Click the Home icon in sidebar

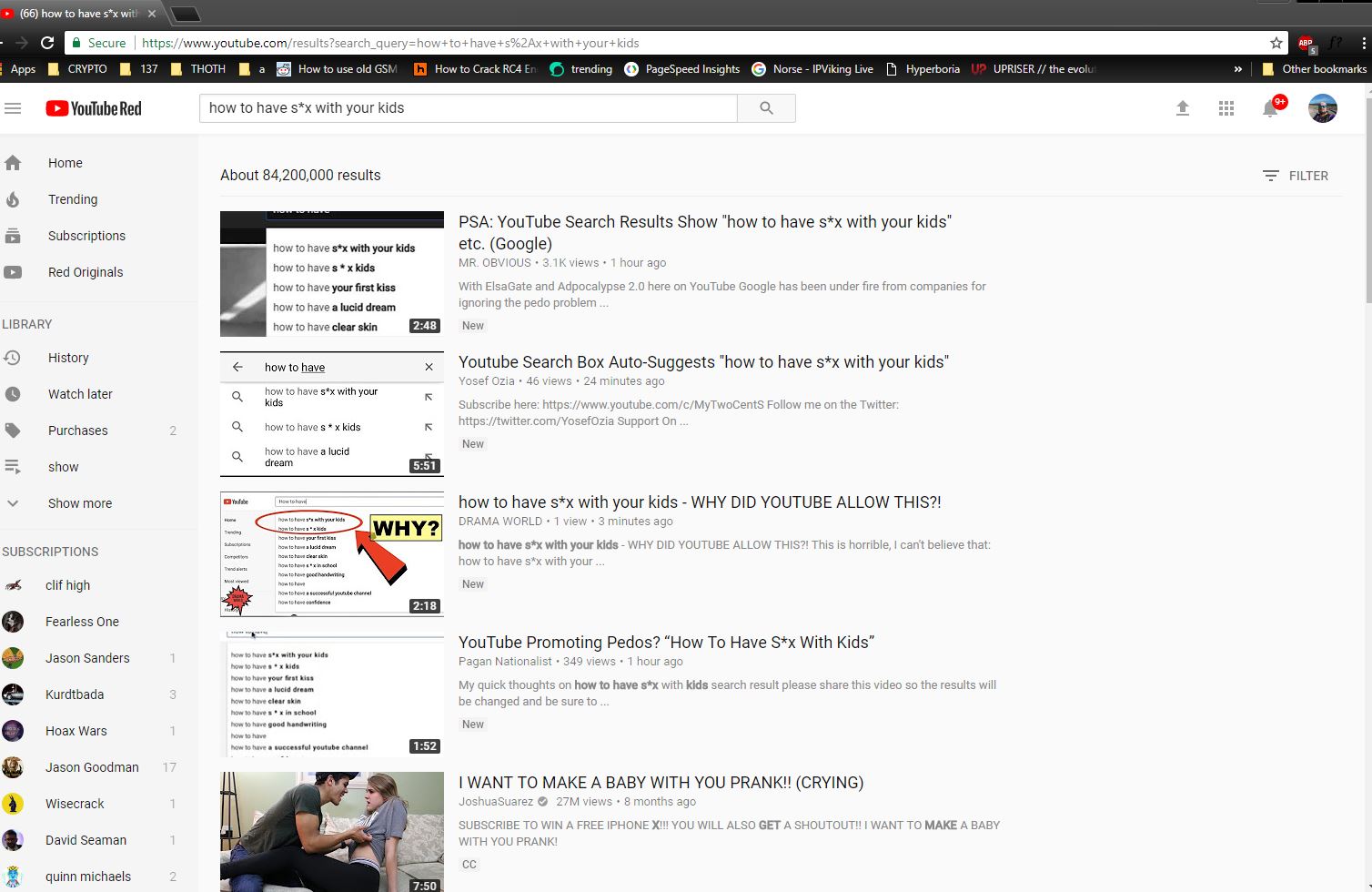point(13,163)
